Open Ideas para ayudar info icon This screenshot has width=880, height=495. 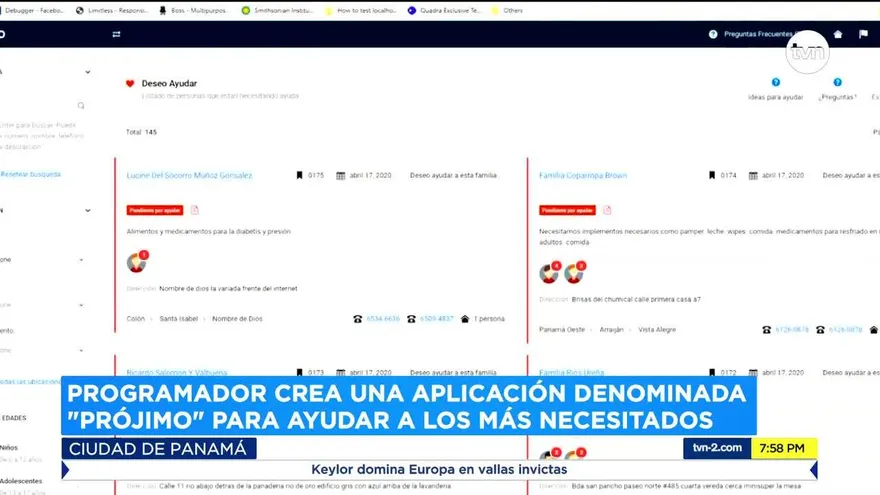pos(776,82)
